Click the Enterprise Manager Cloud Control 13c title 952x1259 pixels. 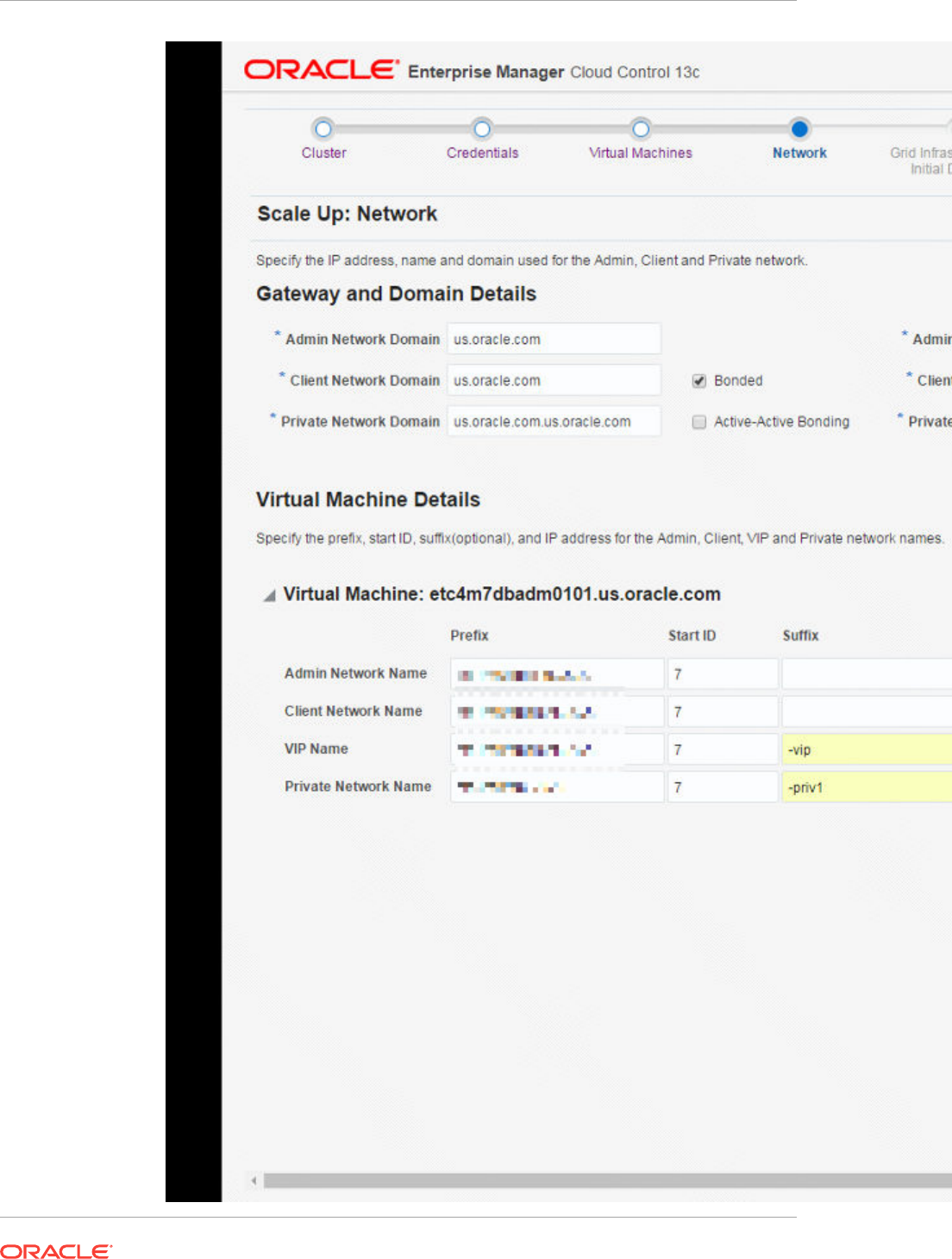click(554, 72)
